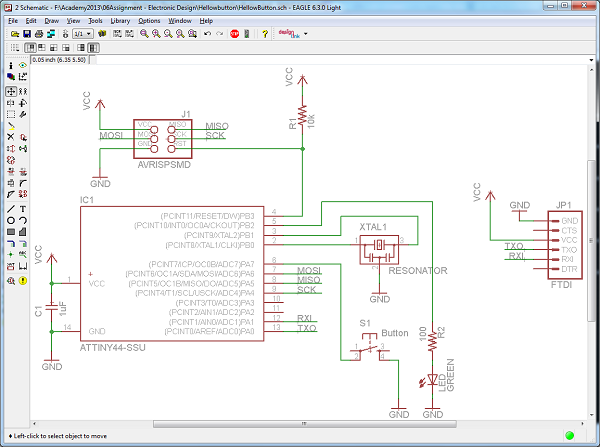600x447 pixels.
Task: Zoom out using the minus magnifier icon
Action: coord(168,34)
